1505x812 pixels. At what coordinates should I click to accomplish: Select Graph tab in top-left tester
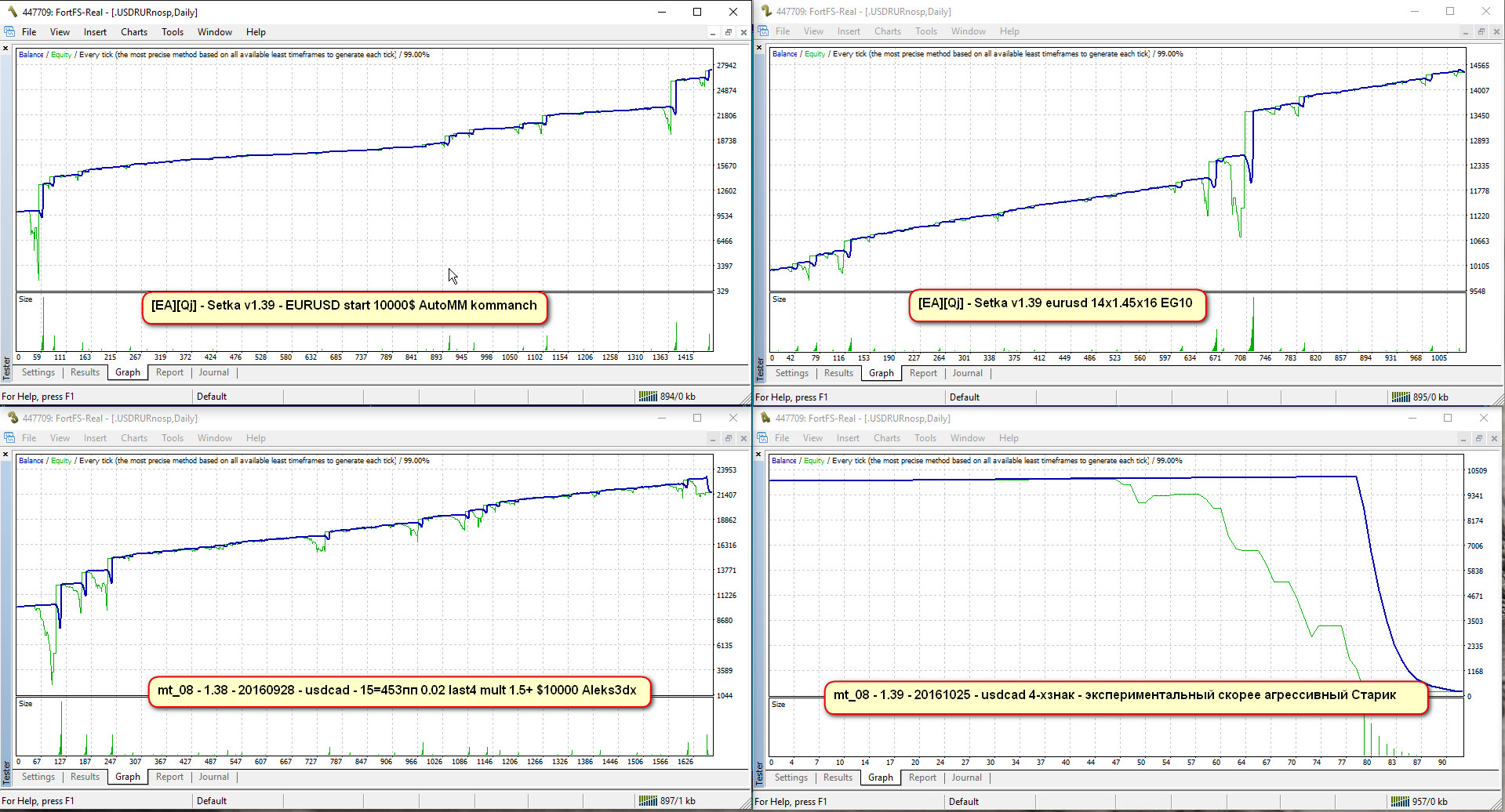[x=128, y=372]
